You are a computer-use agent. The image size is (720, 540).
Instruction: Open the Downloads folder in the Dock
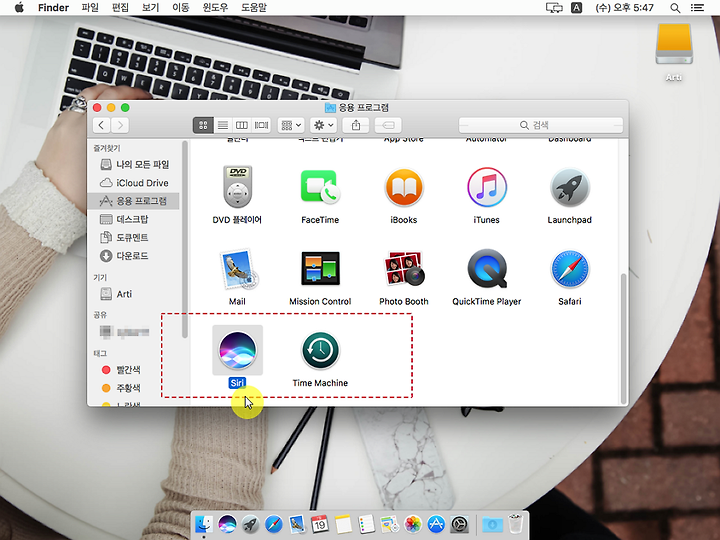pyautogui.click(x=492, y=524)
